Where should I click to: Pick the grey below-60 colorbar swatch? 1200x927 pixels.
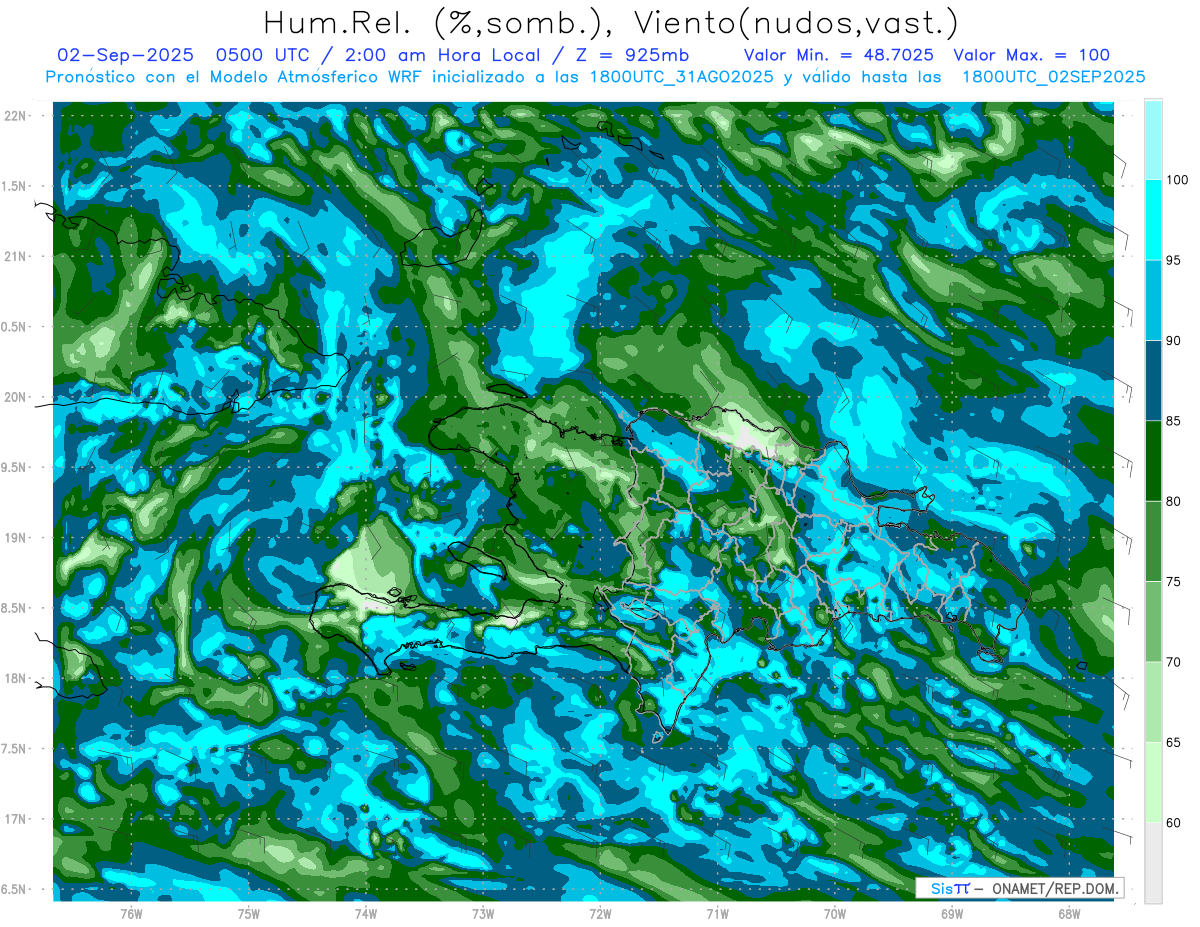pos(1153,863)
